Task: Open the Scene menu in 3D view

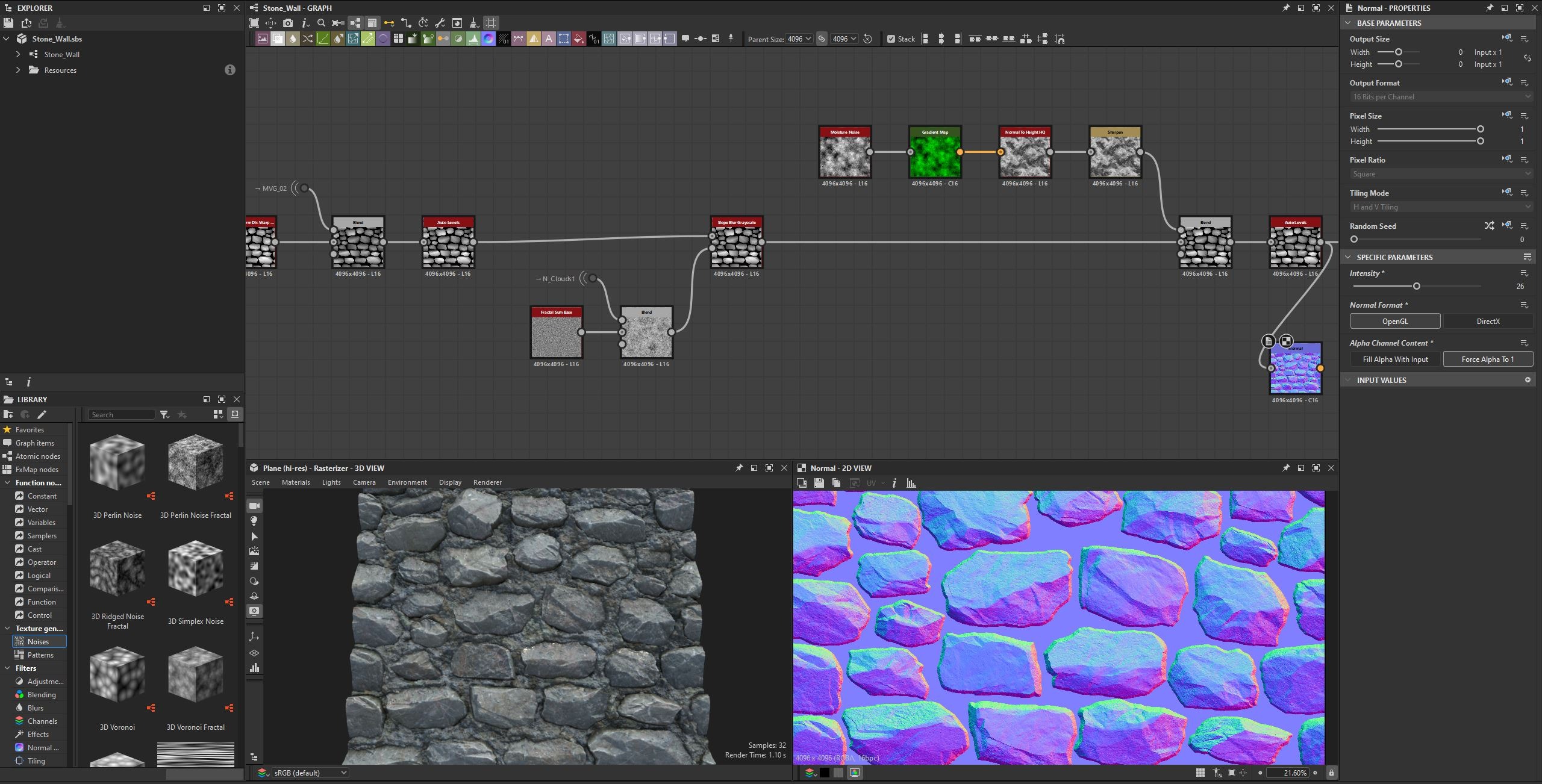Action: (x=260, y=482)
